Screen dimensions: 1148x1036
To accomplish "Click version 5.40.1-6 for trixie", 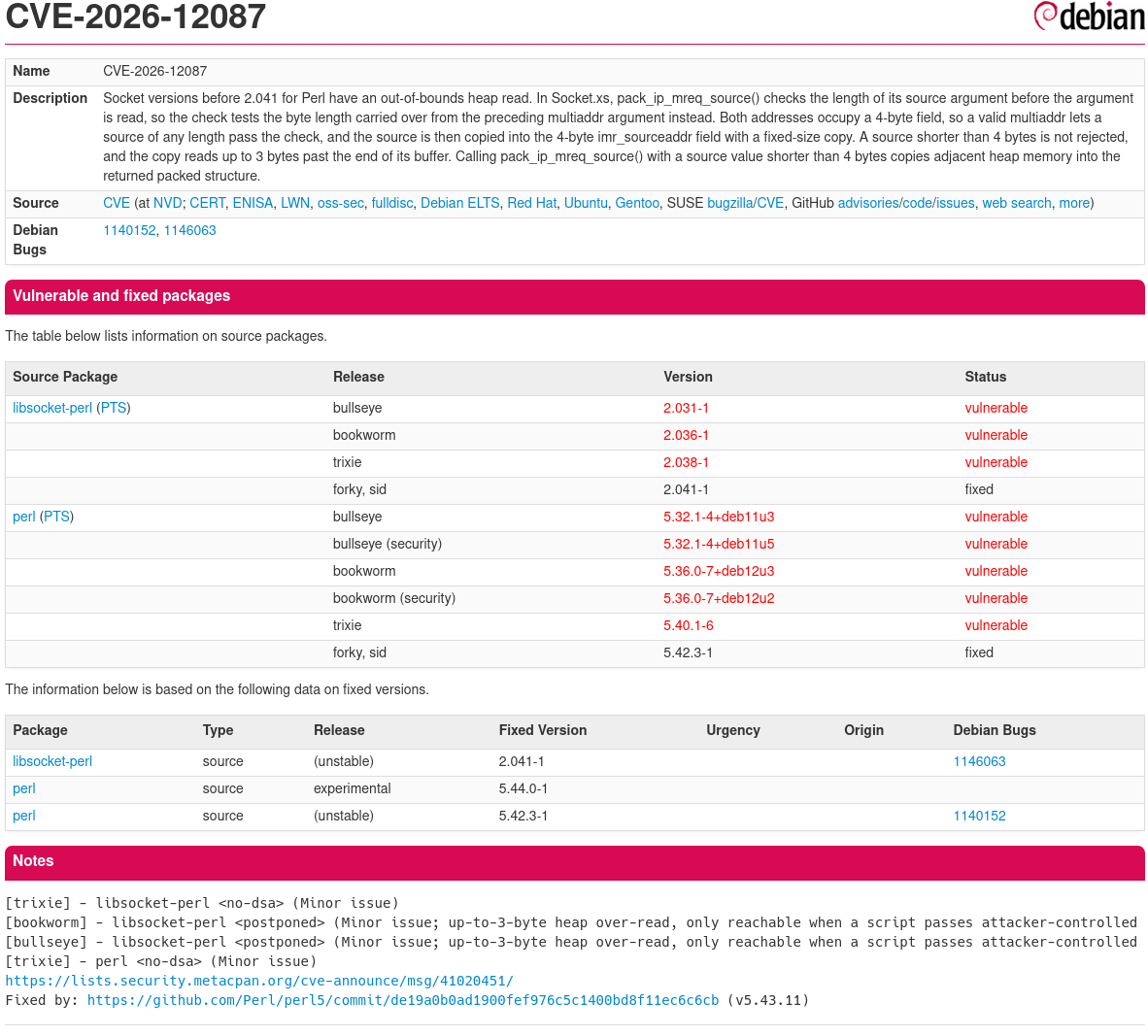I will (689, 625).
